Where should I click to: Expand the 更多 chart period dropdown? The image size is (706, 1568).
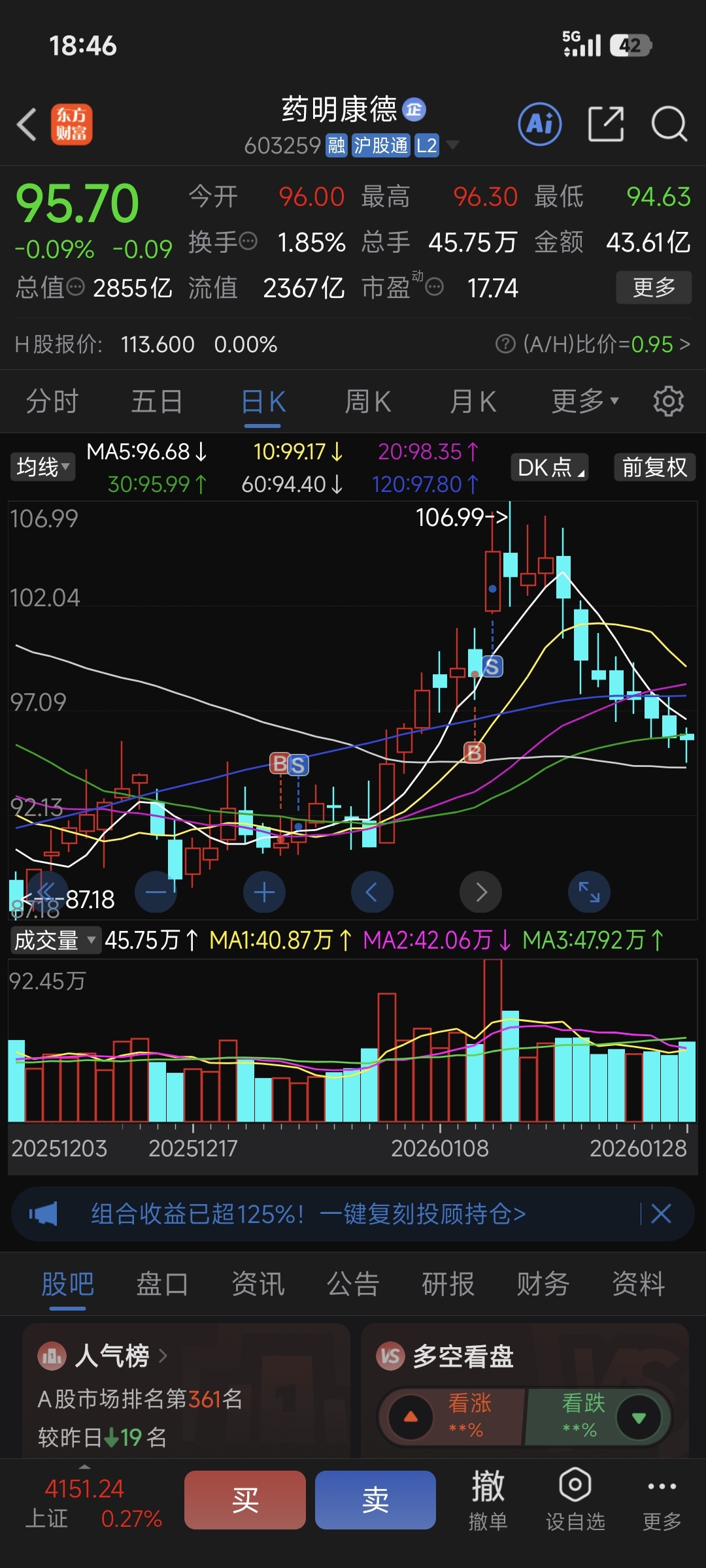(x=585, y=401)
